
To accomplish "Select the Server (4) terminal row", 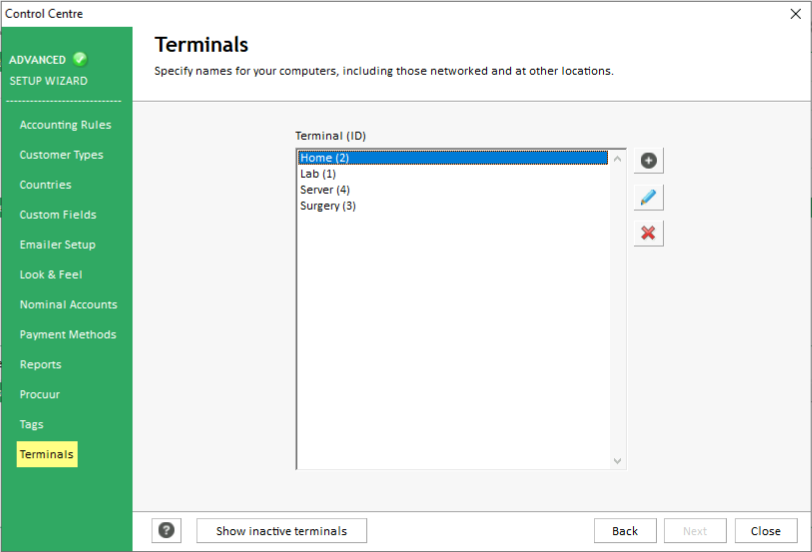I will pos(453,190).
